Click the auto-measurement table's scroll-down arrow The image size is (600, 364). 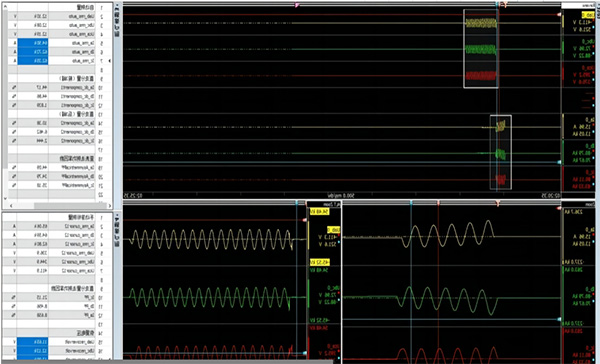5,198
